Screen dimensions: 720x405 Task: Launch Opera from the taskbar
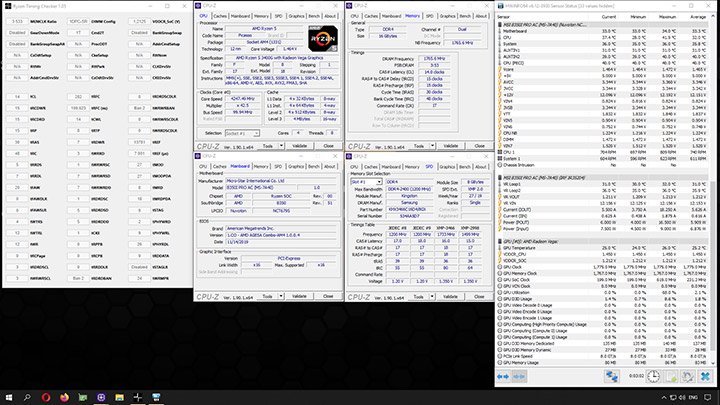pos(46,397)
